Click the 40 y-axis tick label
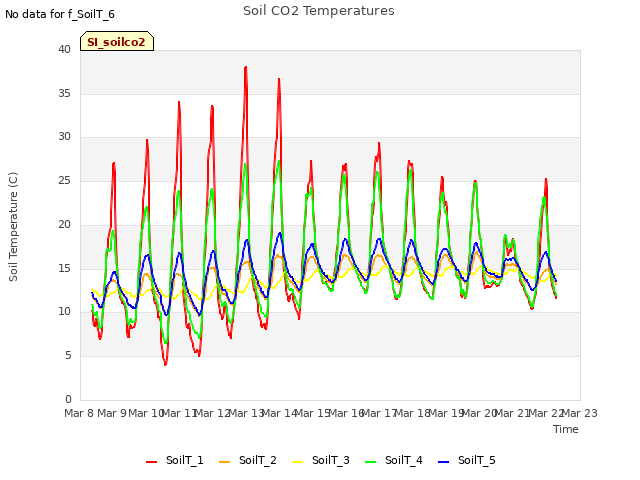The image size is (640, 480). pos(64,50)
